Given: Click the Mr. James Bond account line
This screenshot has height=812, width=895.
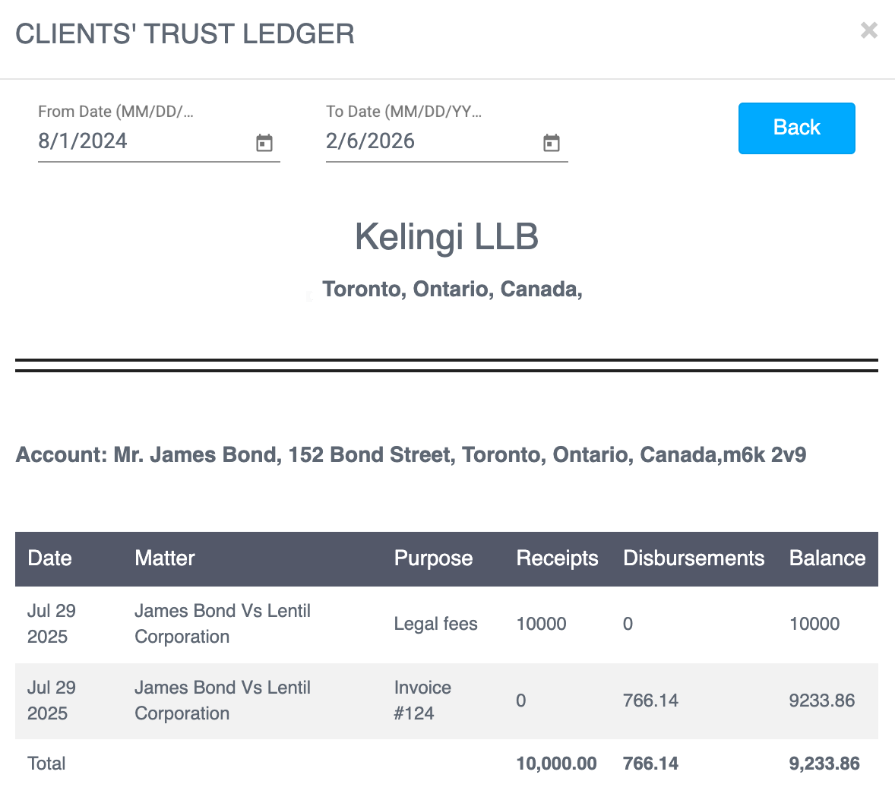Looking at the screenshot, I should 411,455.
